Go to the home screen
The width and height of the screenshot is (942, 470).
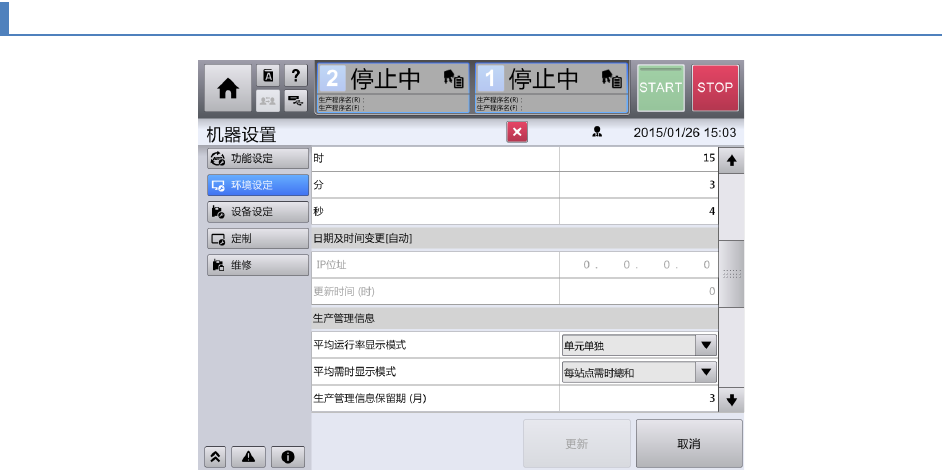tap(228, 88)
